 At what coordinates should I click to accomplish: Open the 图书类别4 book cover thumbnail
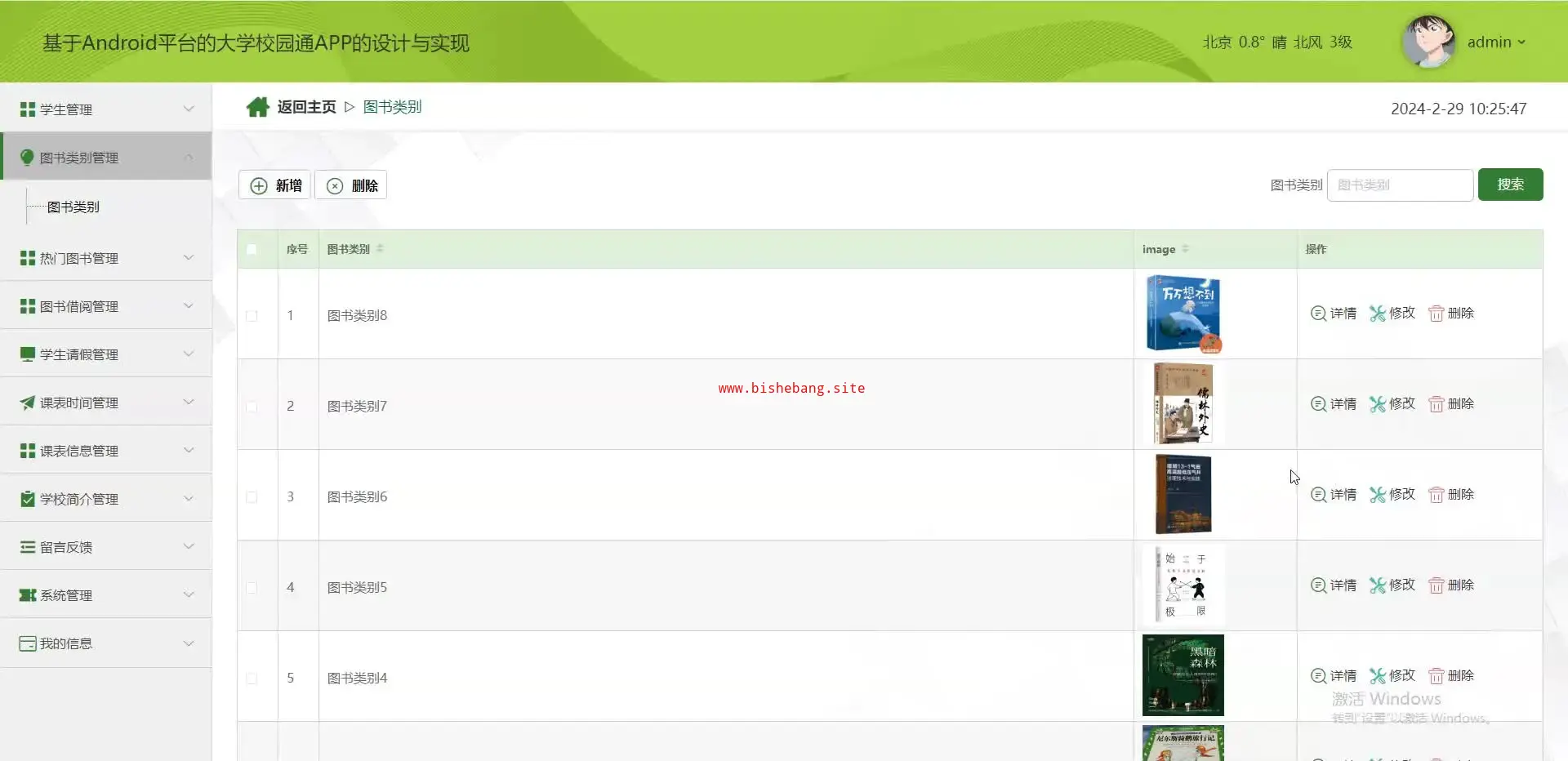(x=1183, y=675)
